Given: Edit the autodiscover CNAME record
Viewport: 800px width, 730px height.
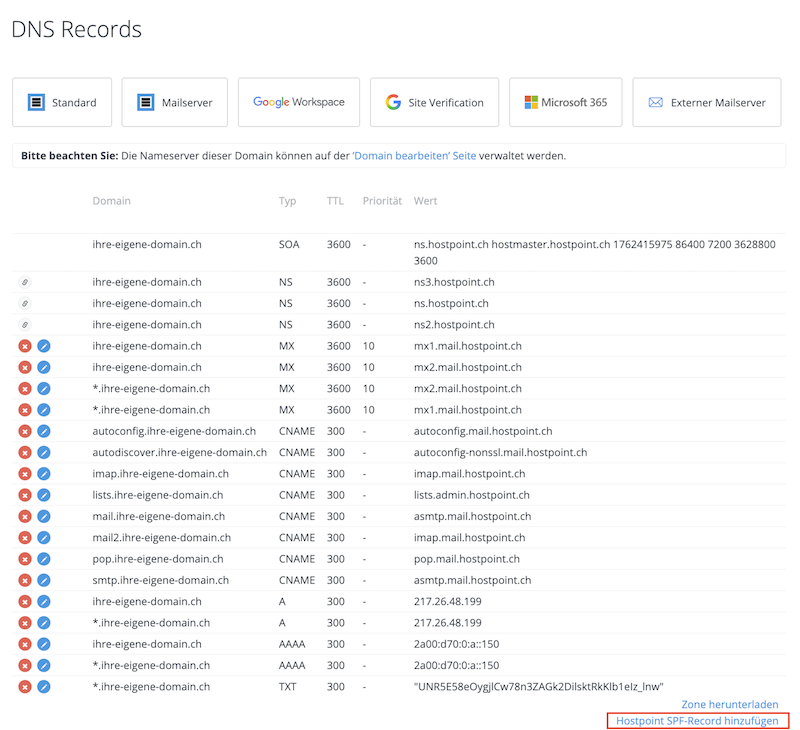Looking at the screenshot, I should [x=44, y=452].
